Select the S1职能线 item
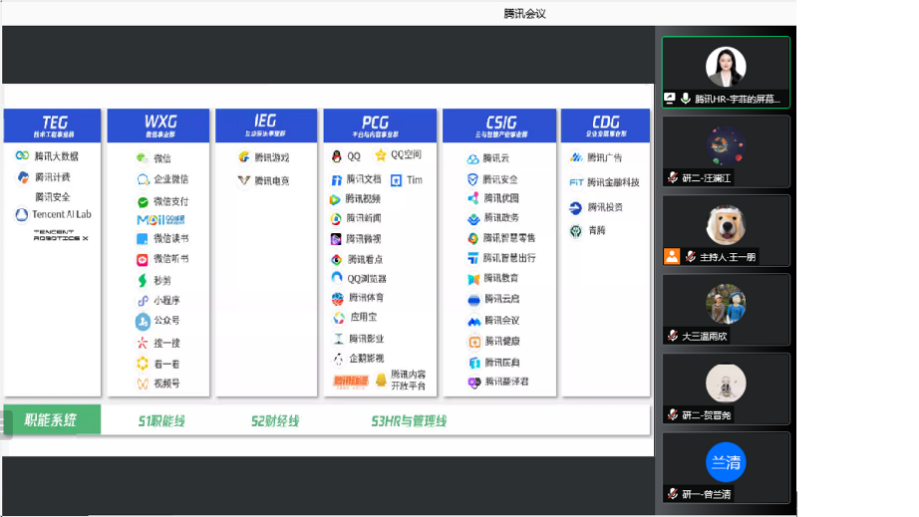Viewport: 919px width, 517px height. coord(162,421)
